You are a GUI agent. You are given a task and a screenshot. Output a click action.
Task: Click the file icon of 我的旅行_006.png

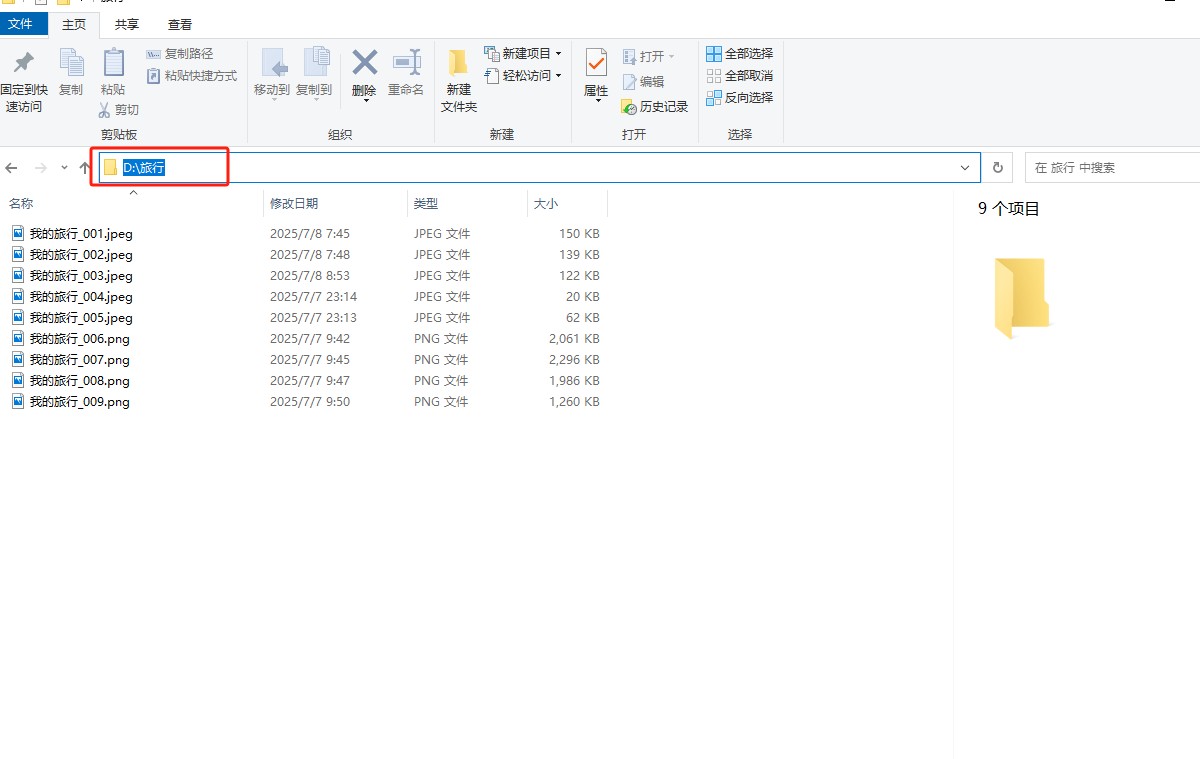[18, 338]
